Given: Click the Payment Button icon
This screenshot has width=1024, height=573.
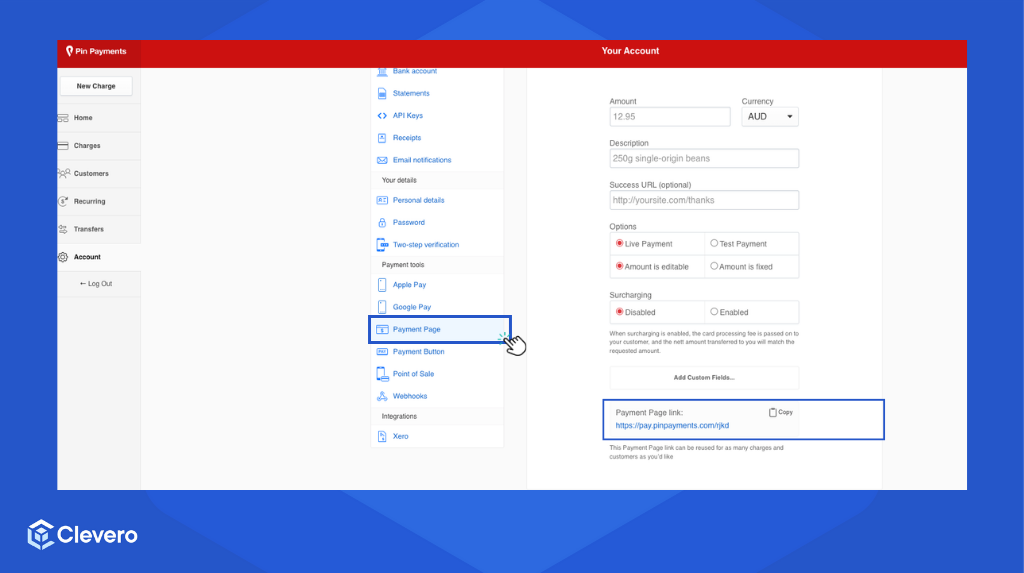Looking at the screenshot, I should click(382, 352).
